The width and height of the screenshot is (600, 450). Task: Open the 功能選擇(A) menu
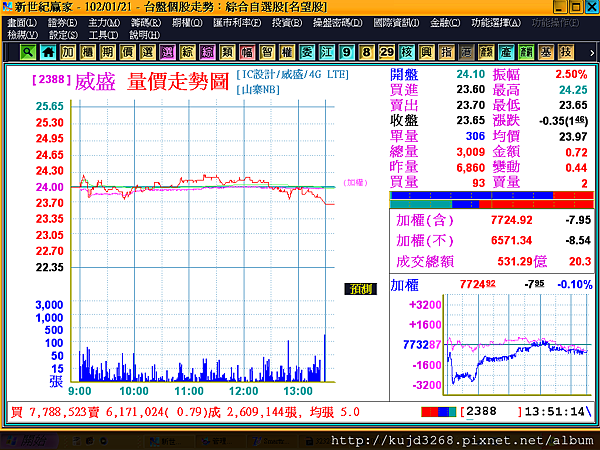496,23
